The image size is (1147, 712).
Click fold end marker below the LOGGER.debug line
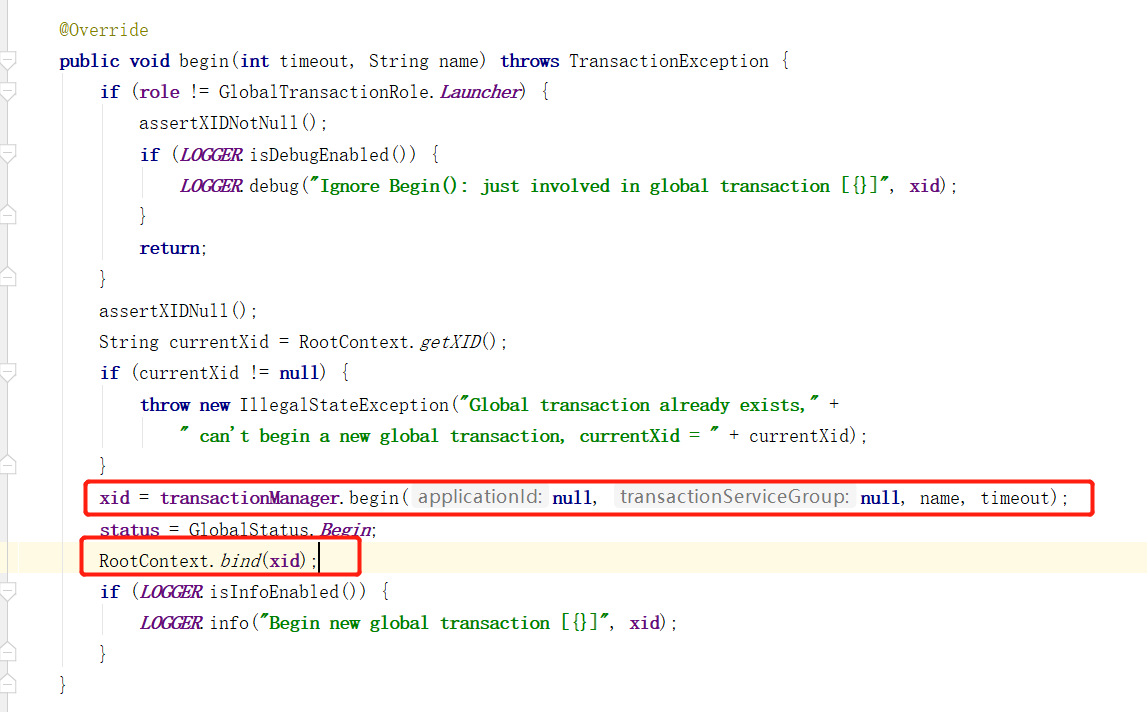coord(8,215)
